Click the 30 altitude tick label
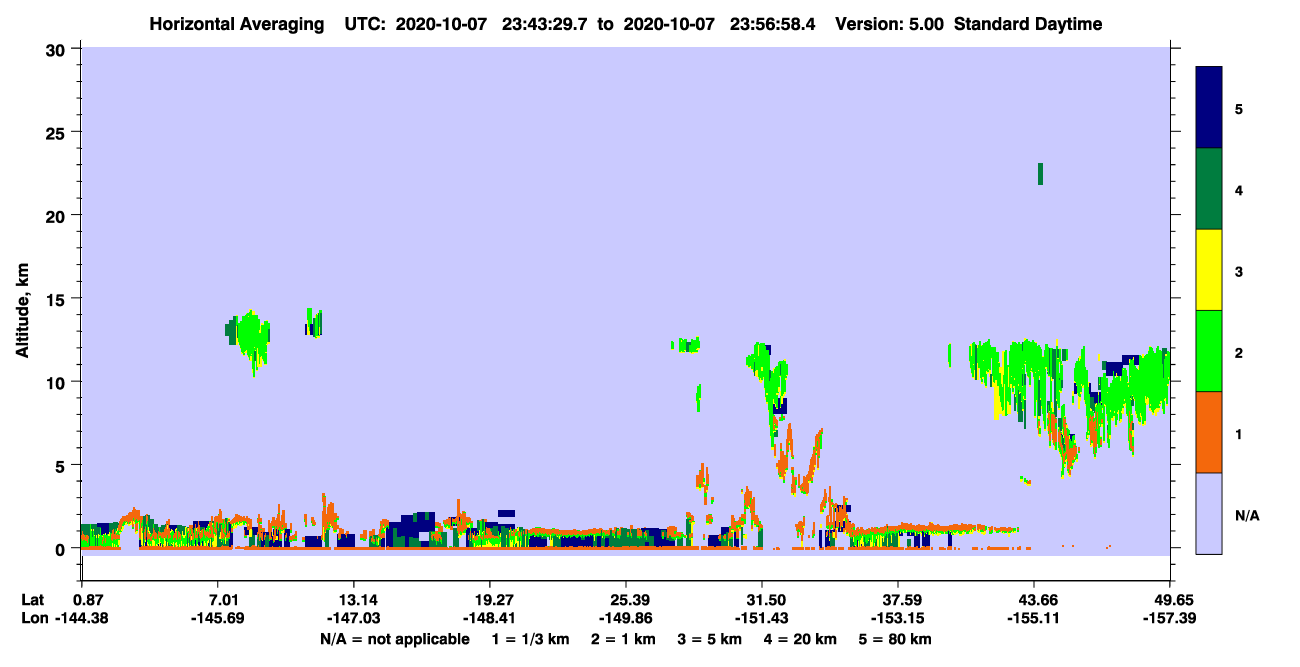1300x667 pixels. 57,49
